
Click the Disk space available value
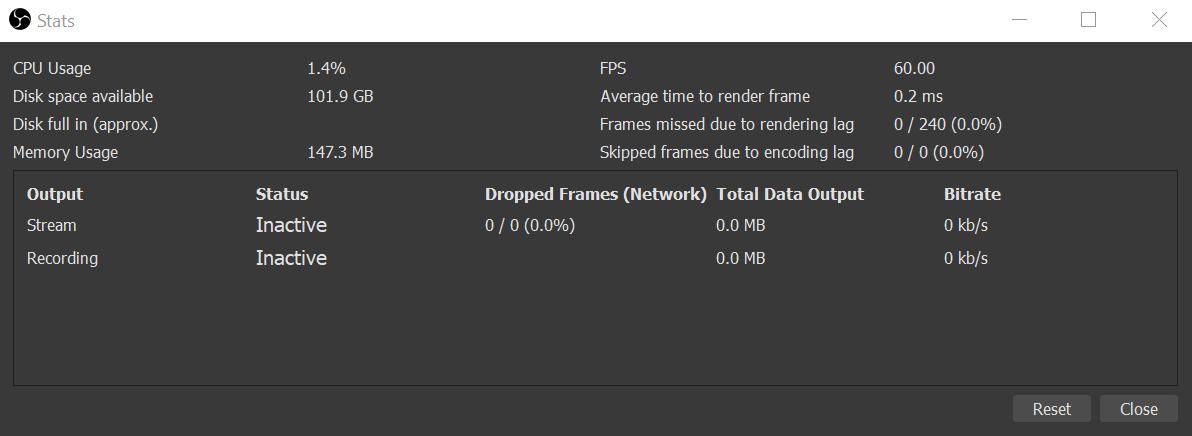coord(340,97)
